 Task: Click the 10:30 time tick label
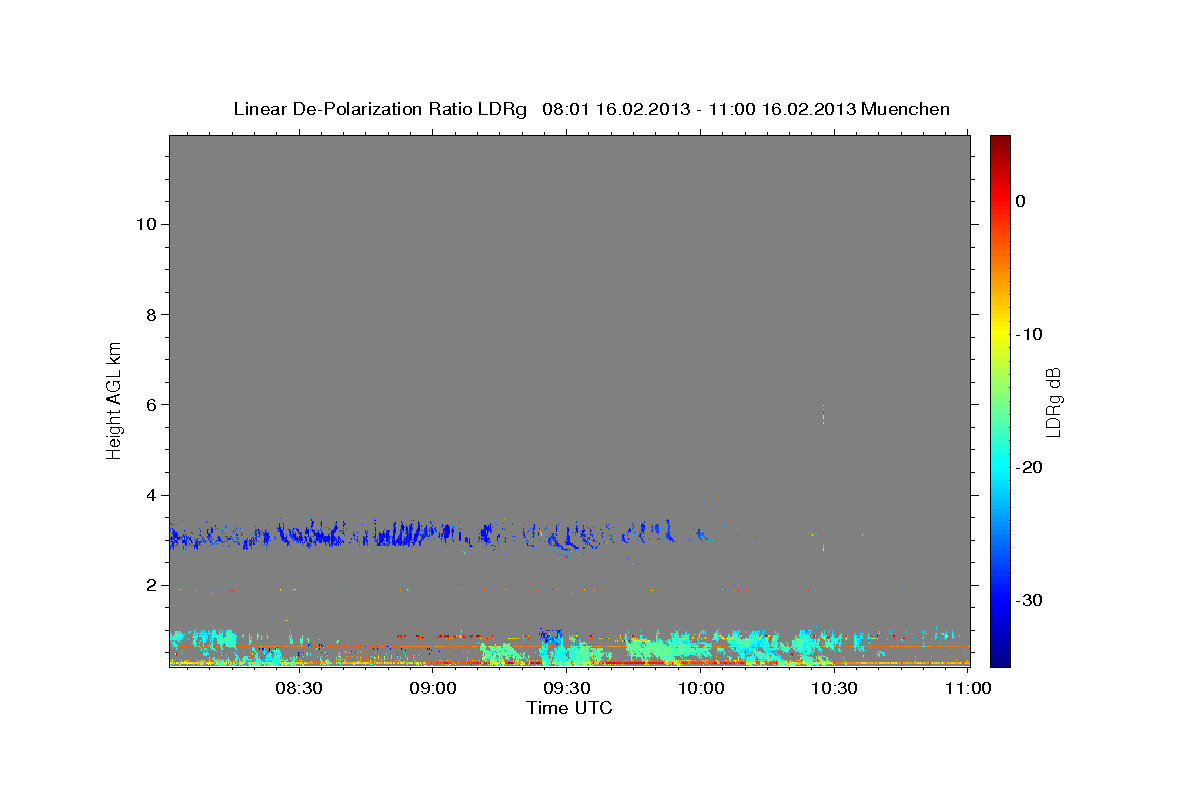coord(833,688)
